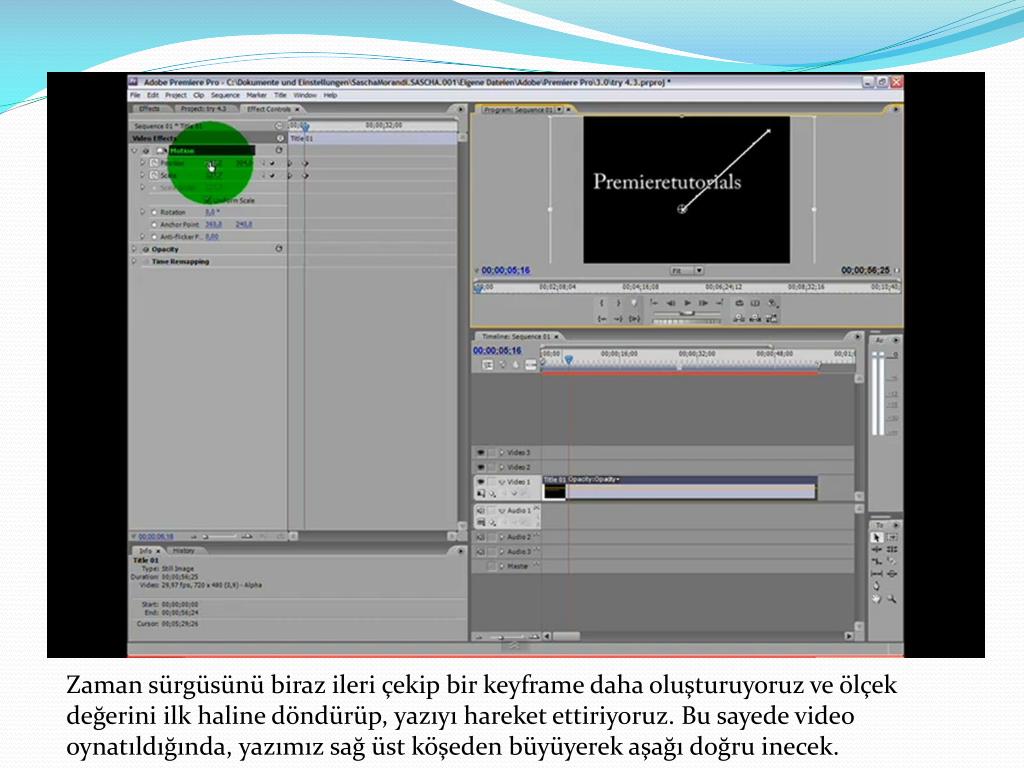
Task: Collapse the Motion effect properties
Action: 135,150
